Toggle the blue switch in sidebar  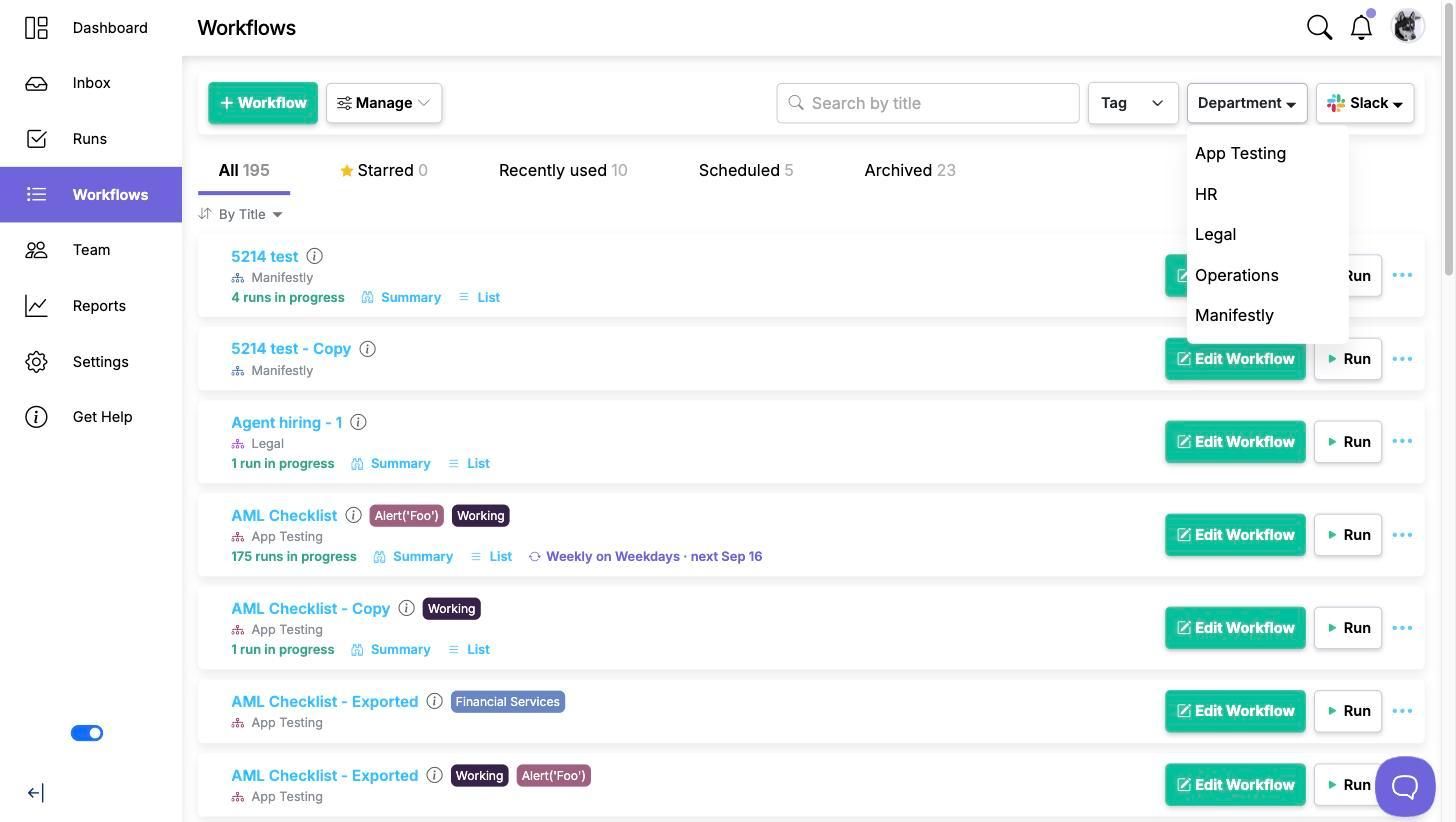(x=87, y=733)
